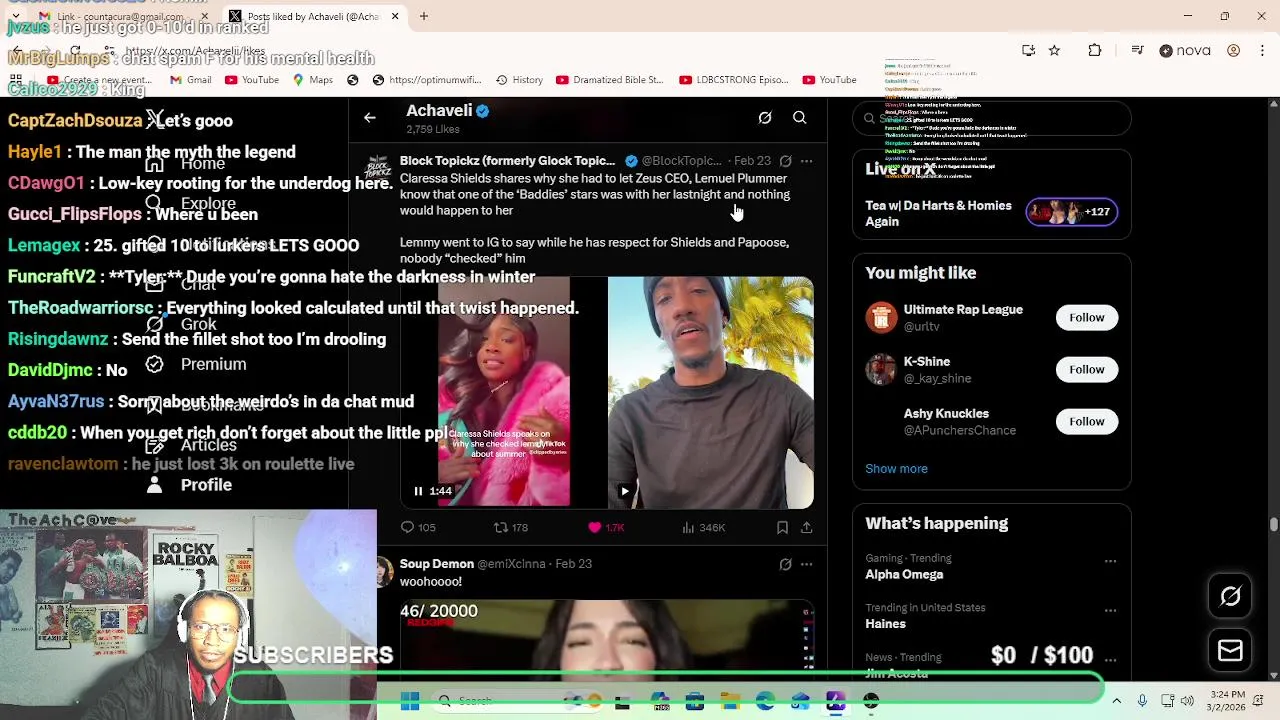Open more options for Jim Acosta trend

pos(1110,660)
